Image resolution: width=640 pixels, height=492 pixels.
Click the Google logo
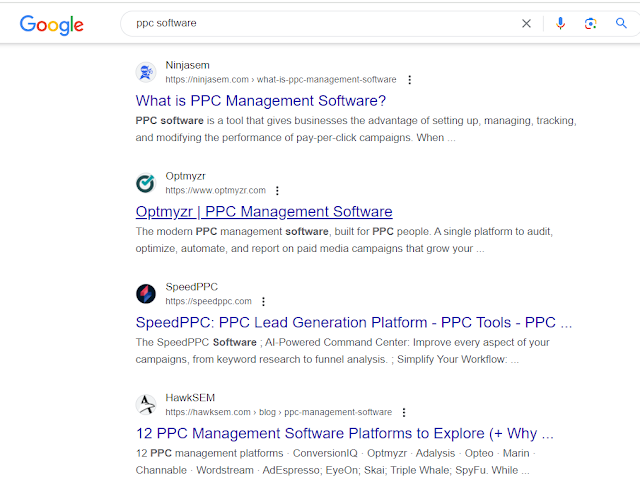51,25
